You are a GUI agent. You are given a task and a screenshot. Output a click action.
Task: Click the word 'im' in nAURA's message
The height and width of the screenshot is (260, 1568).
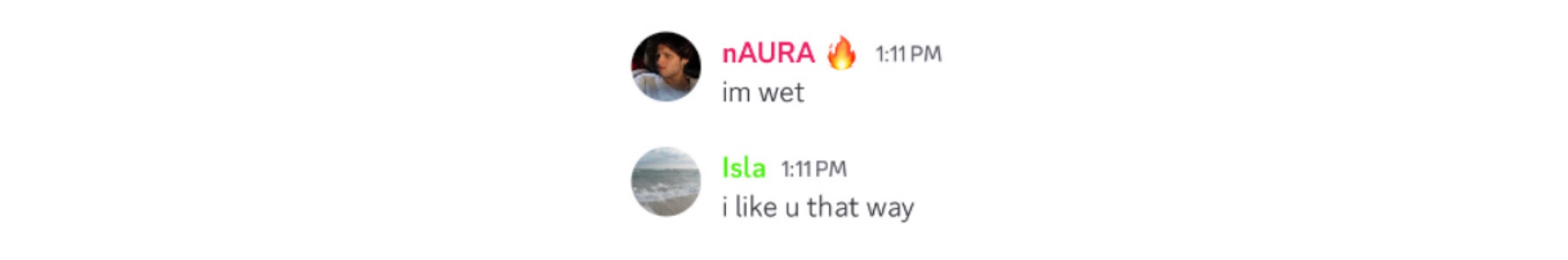pyautogui.click(x=736, y=93)
